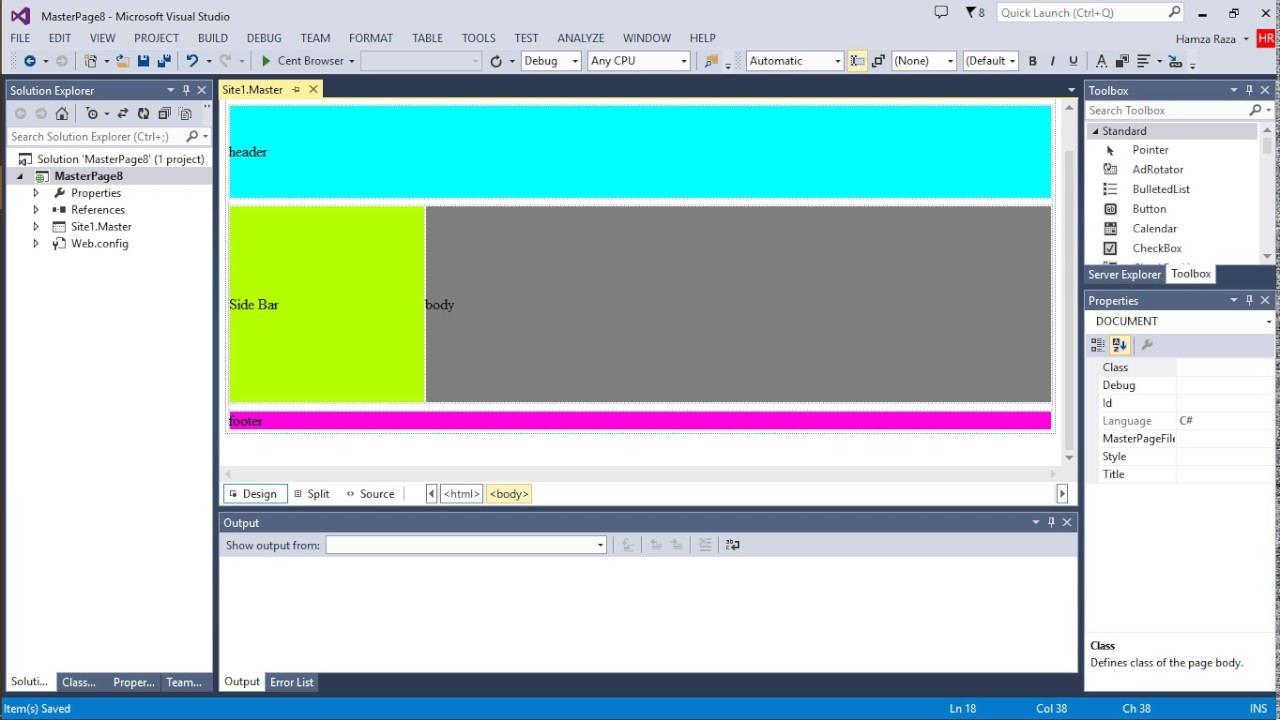
Task: Click the Save icon in the toolbar
Action: (143, 61)
